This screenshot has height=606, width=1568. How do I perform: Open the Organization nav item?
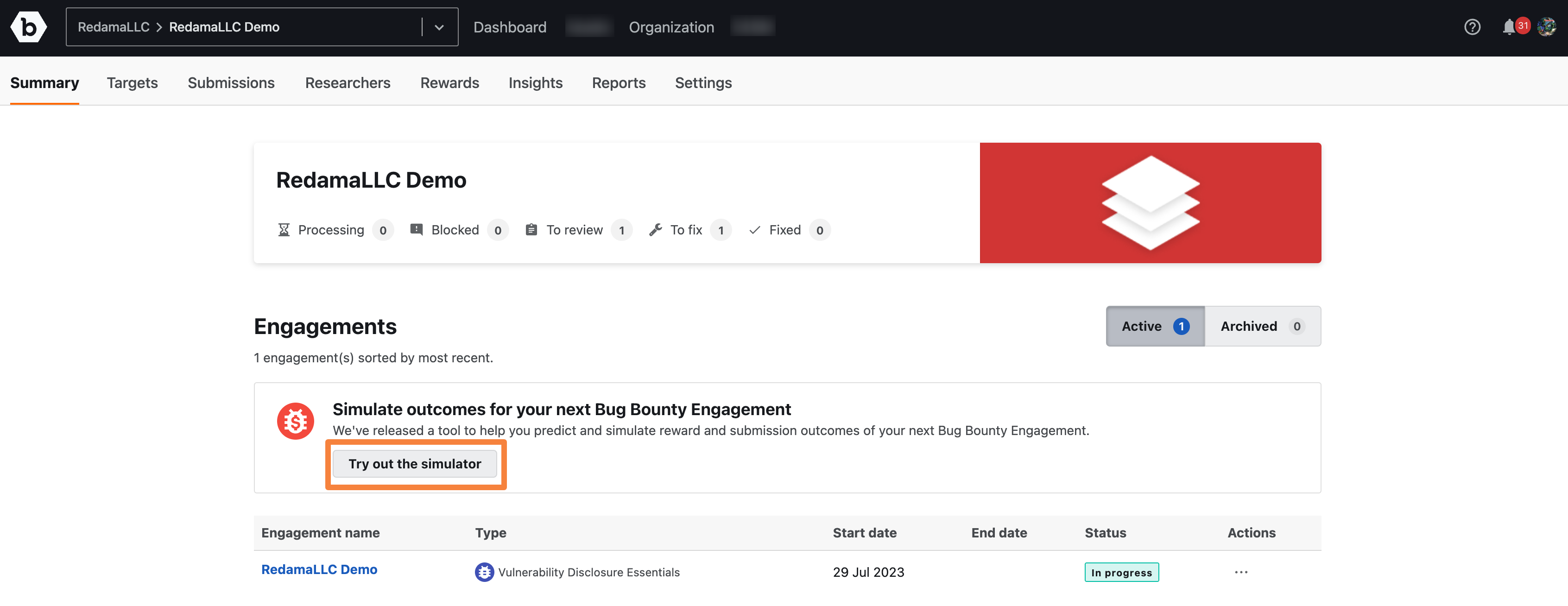click(x=671, y=27)
